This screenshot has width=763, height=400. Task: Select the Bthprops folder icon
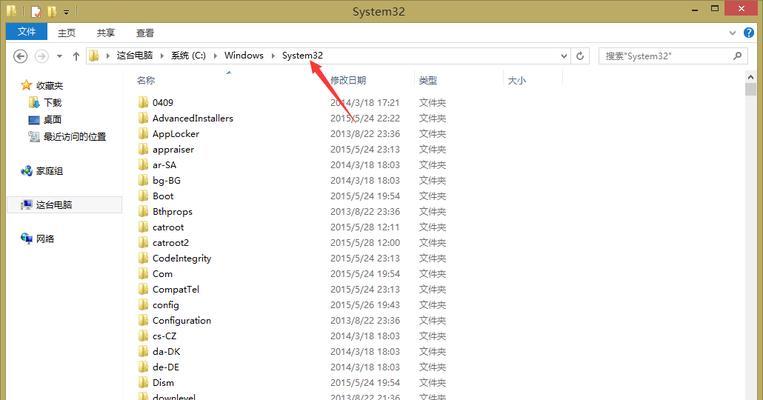click(x=143, y=211)
